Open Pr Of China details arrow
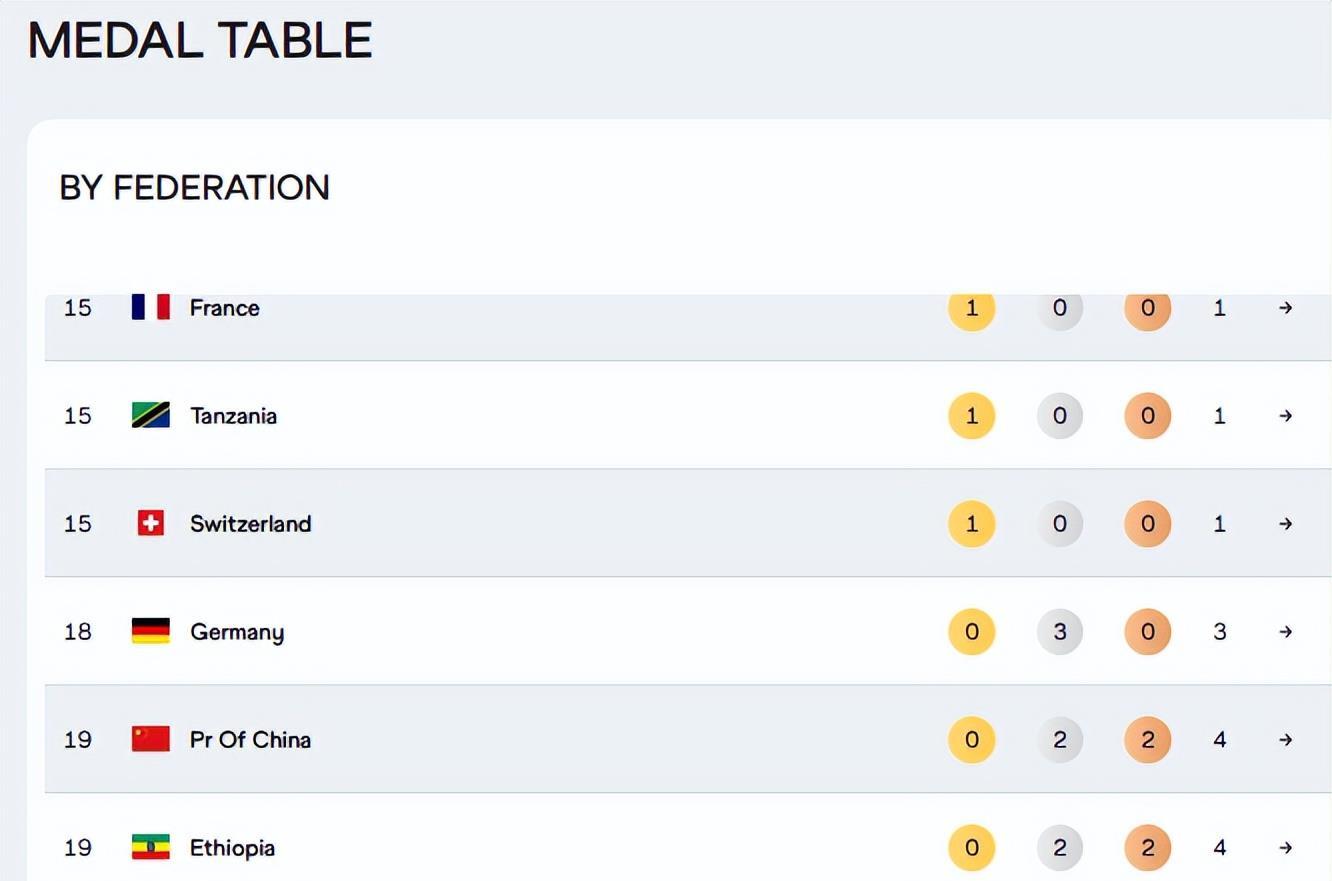The width and height of the screenshot is (1332, 881). (x=1286, y=739)
